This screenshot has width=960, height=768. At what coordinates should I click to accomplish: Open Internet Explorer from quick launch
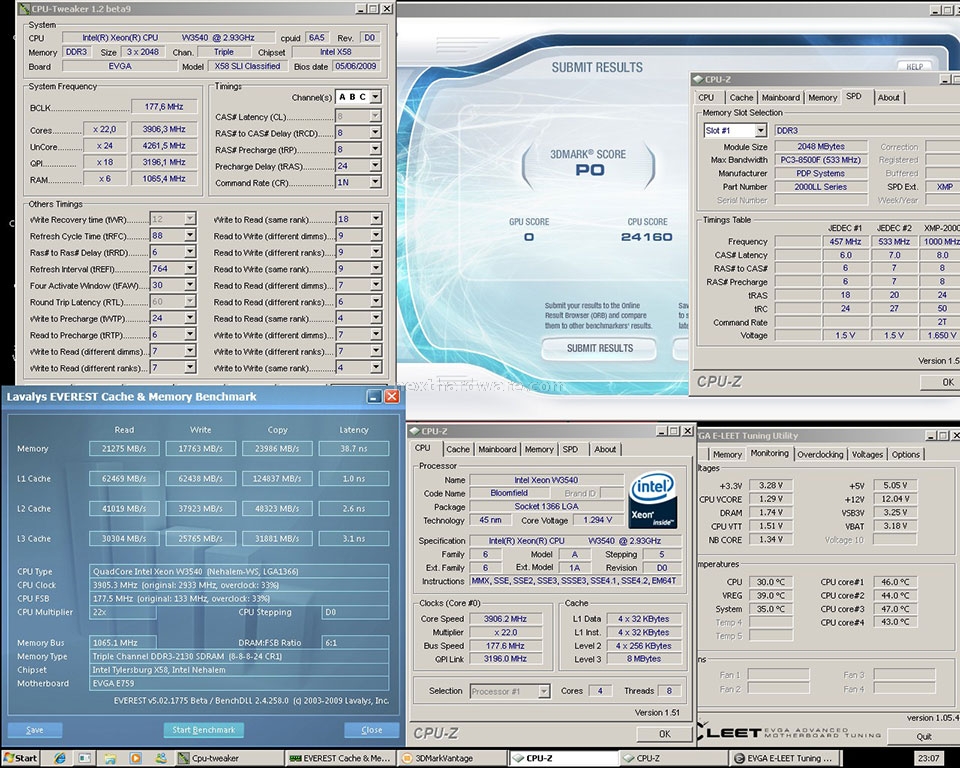60,758
